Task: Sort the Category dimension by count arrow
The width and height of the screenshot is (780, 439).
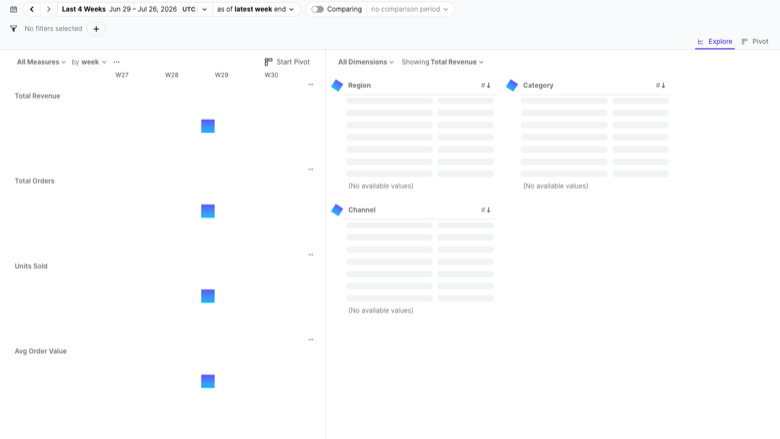Action: pyautogui.click(x=660, y=86)
